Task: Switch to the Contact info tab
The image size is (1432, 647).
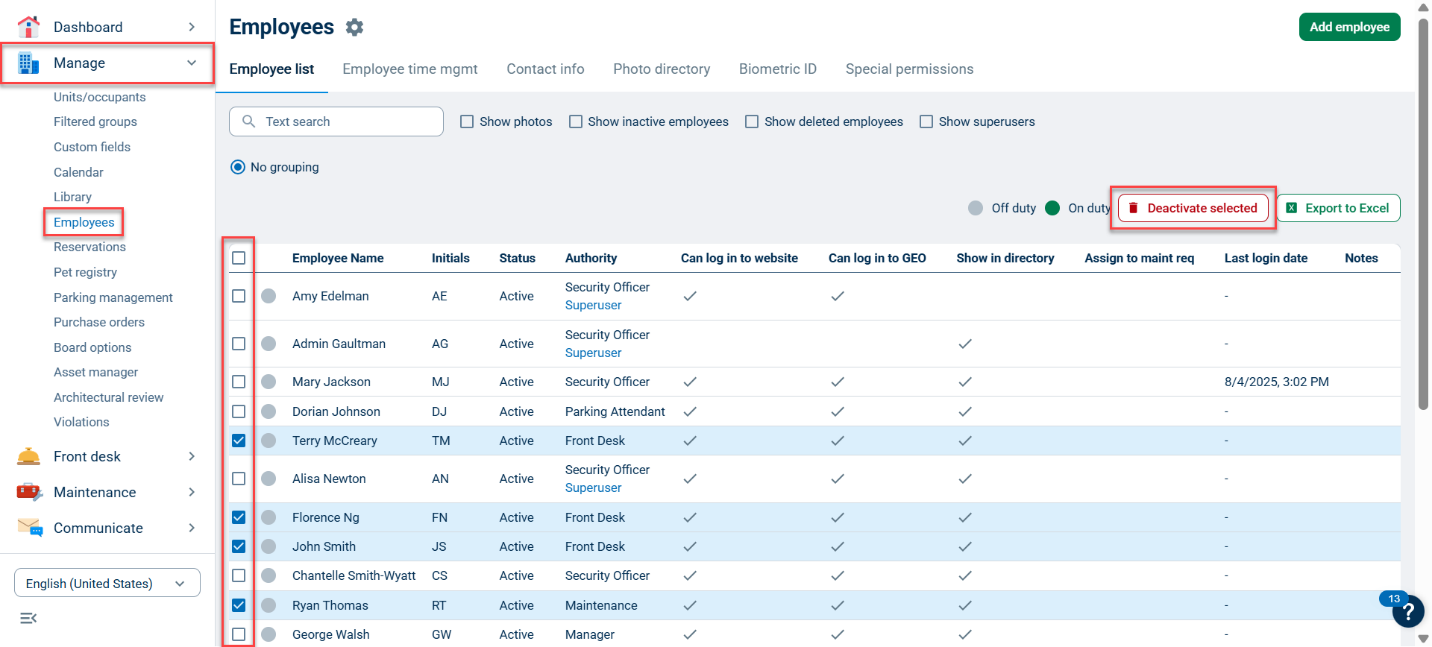Action: tap(545, 69)
